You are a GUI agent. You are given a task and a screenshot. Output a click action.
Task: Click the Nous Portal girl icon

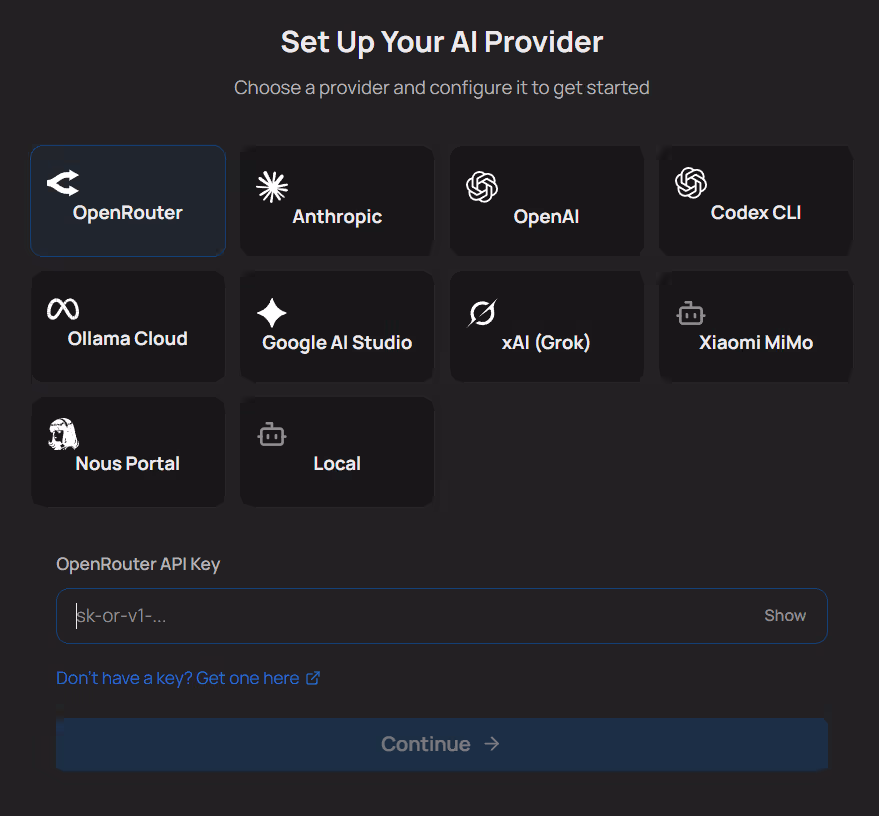tap(63, 434)
